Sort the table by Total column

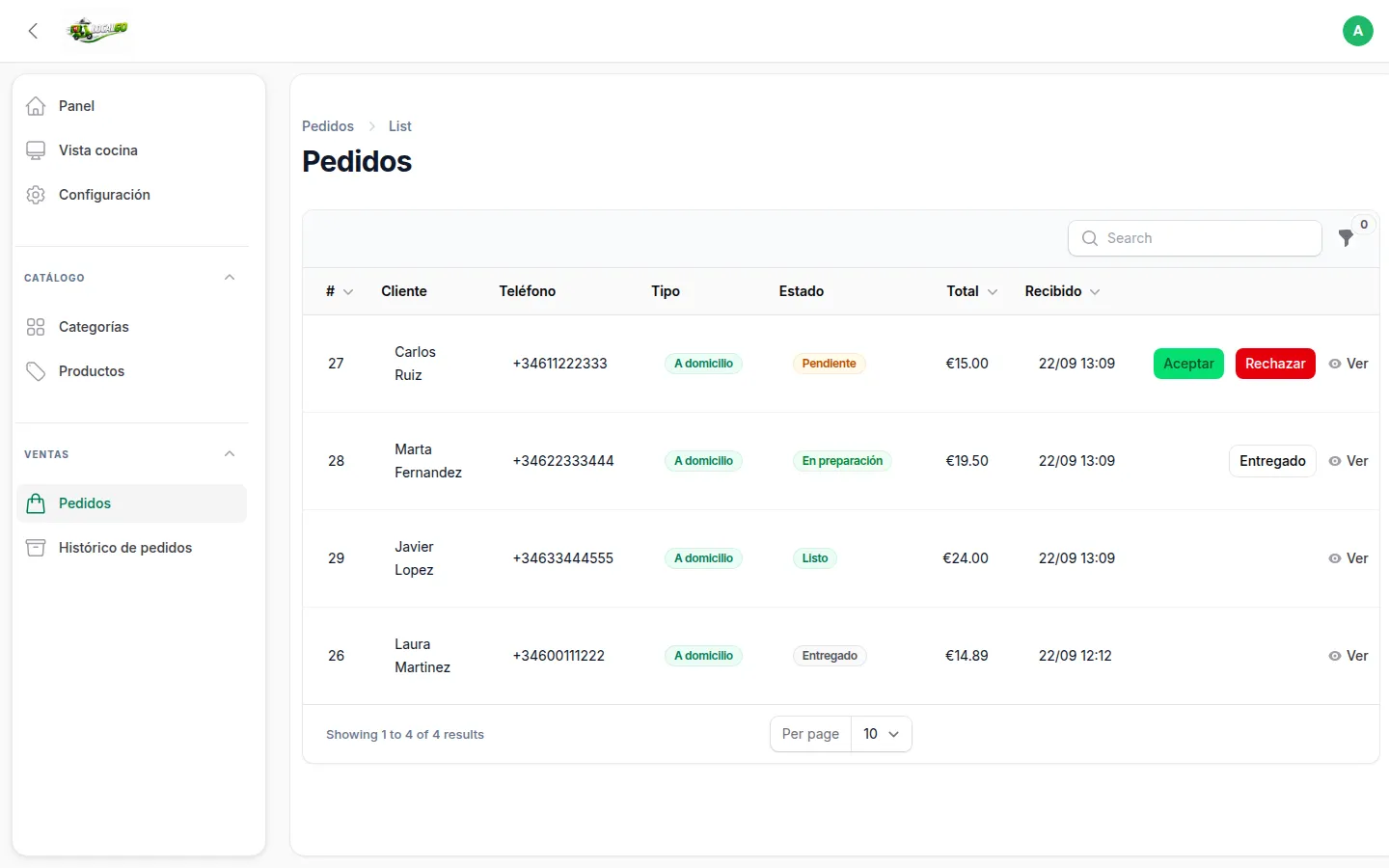click(972, 291)
